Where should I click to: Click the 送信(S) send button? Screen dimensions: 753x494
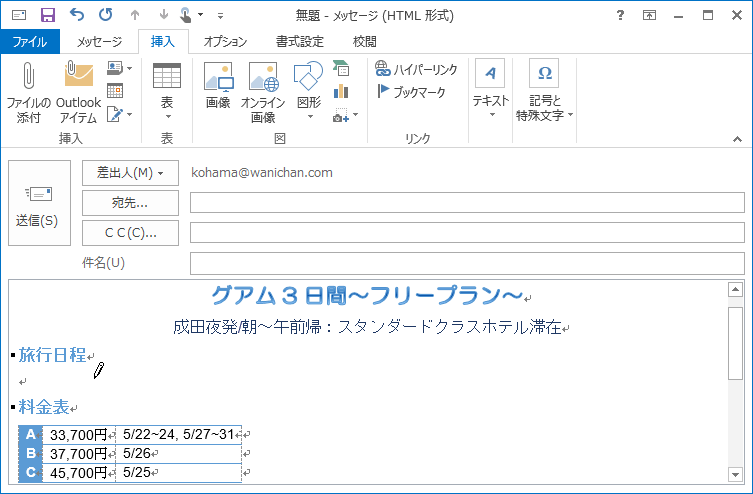39,203
